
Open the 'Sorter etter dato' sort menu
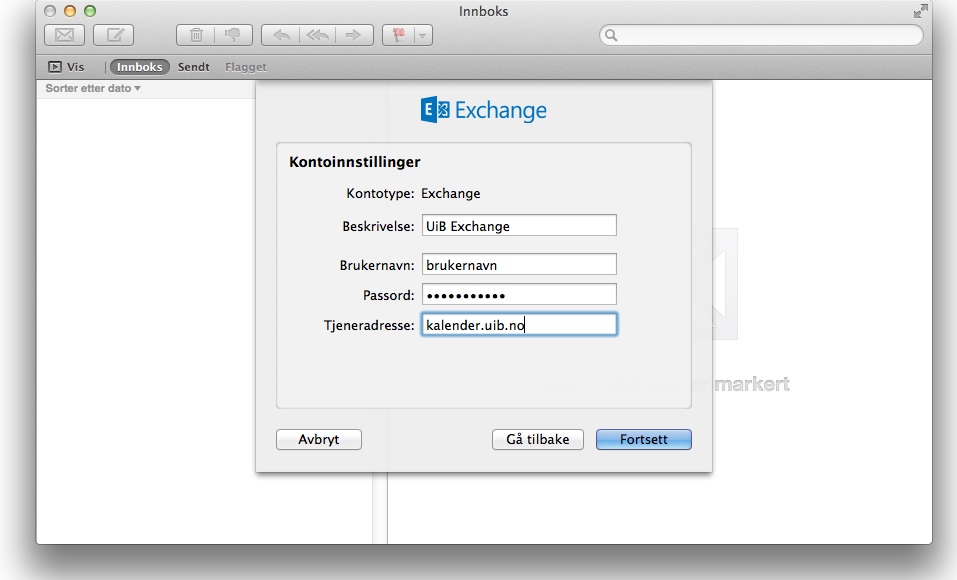pos(93,89)
